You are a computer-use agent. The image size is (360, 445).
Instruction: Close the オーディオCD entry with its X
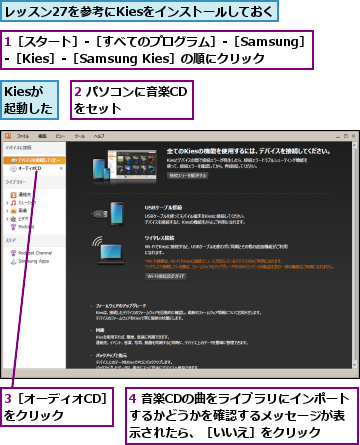[61, 169]
